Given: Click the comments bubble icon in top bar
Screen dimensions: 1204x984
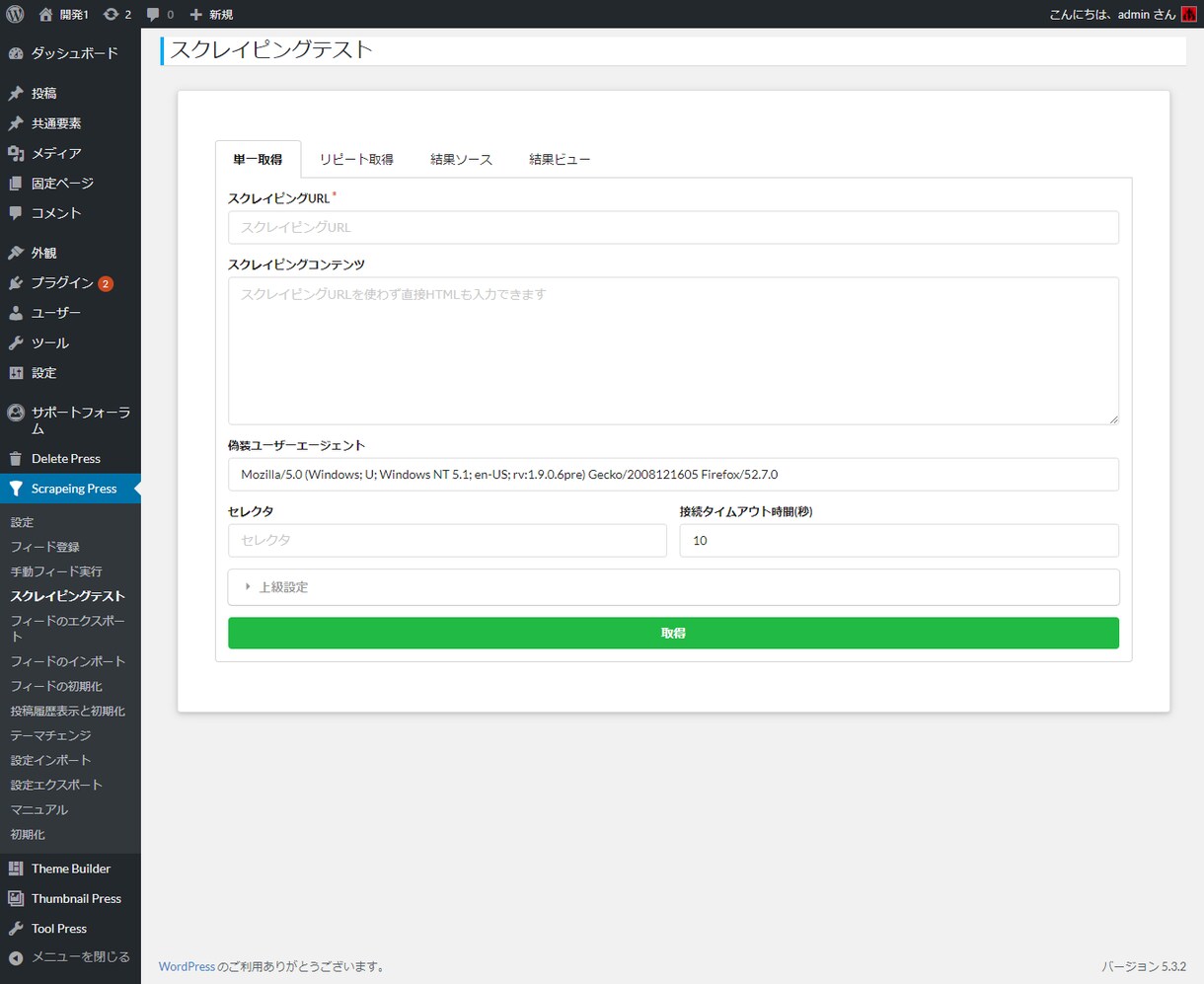Looking at the screenshot, I should pyautogui.click(x=153, y=14).
